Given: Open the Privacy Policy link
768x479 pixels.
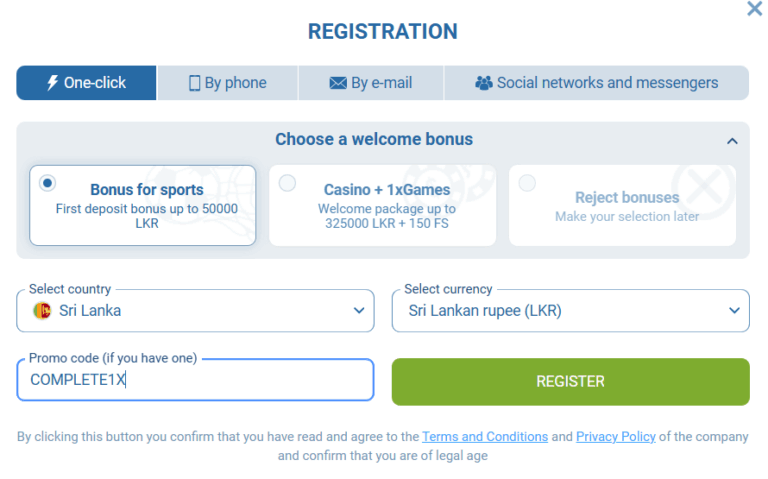Looking at the screenshot, I should click(615, 437).
